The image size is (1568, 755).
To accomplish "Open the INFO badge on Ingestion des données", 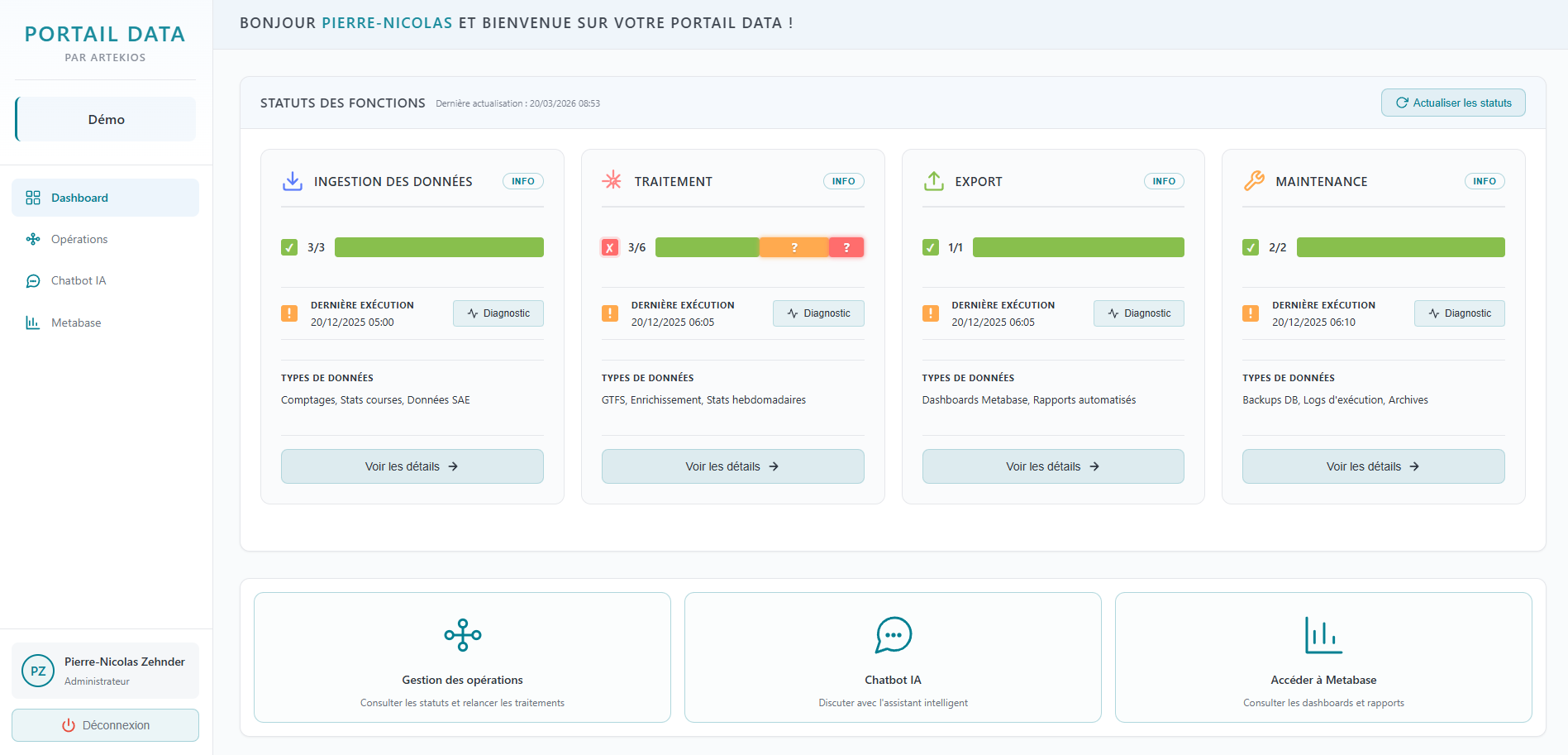I will (523, 180).
